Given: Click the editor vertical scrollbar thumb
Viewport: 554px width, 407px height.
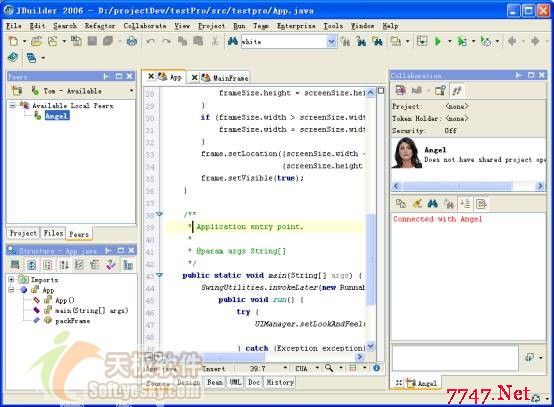Looking at the screenshot, I should (370, 259).
